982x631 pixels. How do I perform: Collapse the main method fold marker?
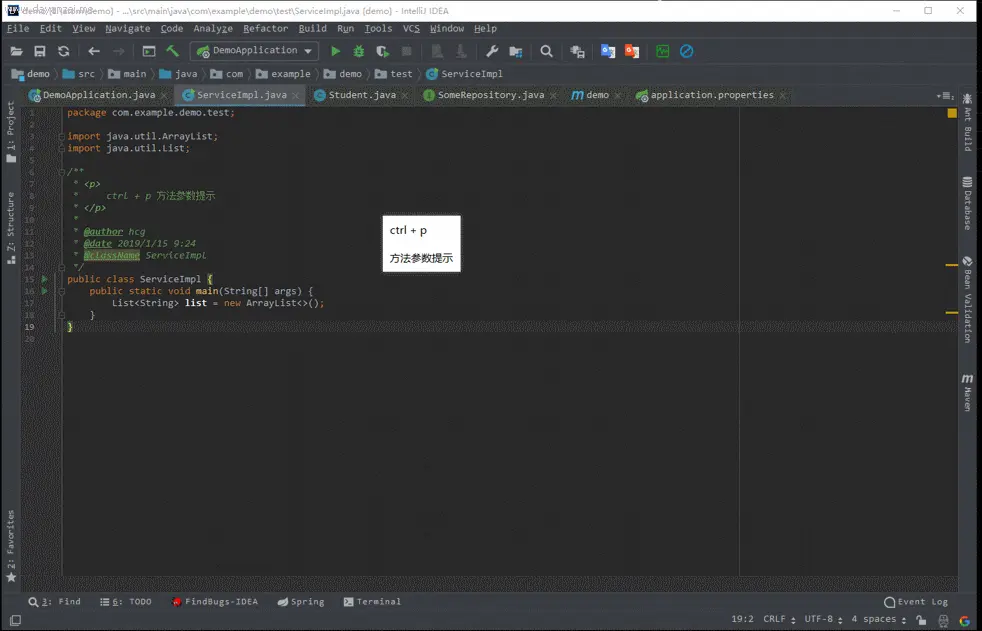pyautogui.click(x=61, y=292)
